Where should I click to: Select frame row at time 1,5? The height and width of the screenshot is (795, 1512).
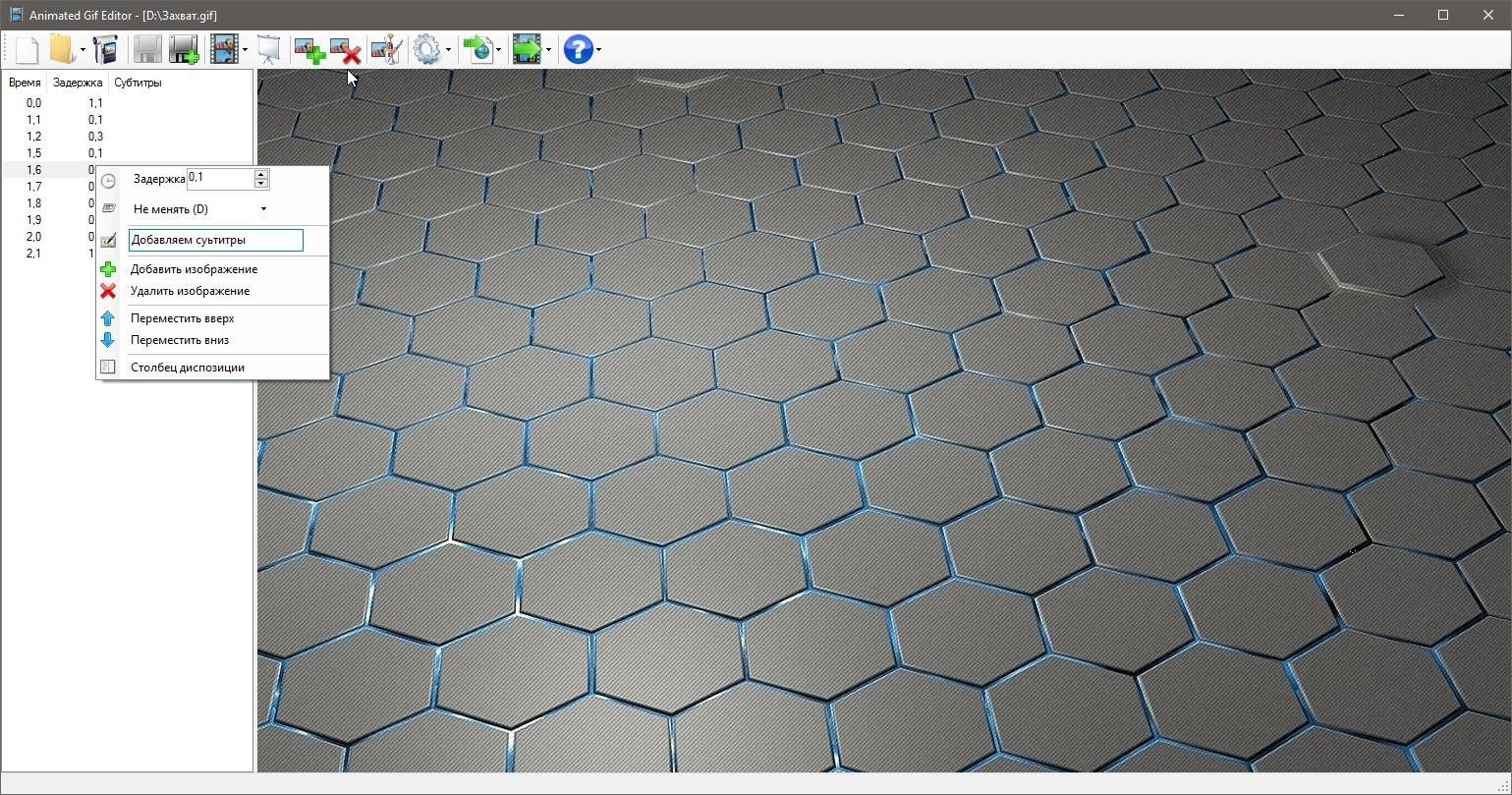(127, 153)
